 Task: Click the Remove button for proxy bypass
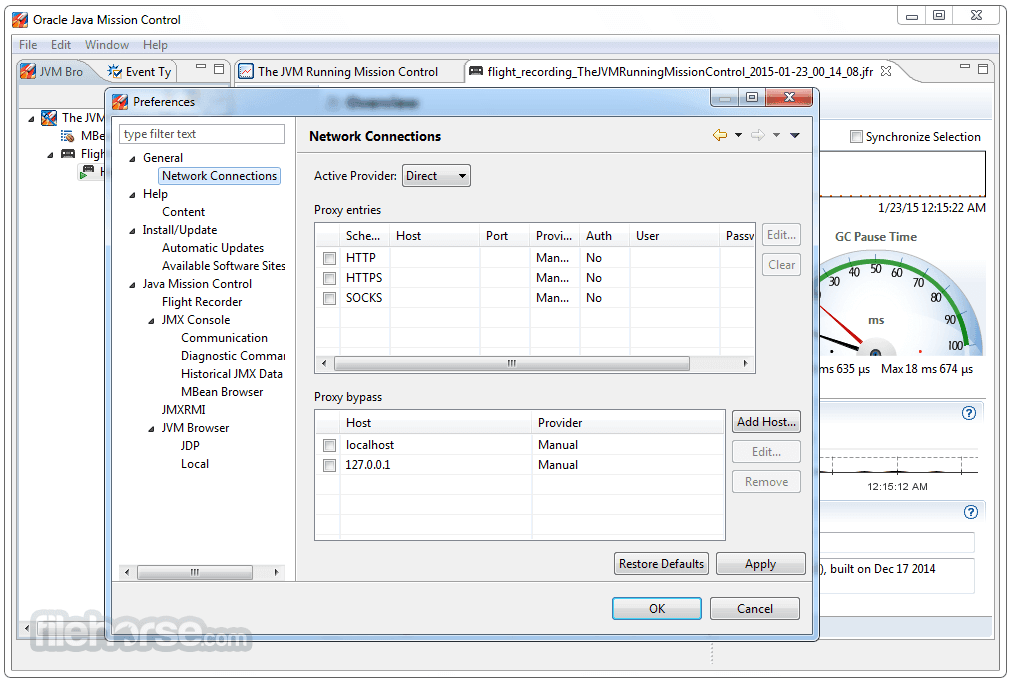click(767, 482)
